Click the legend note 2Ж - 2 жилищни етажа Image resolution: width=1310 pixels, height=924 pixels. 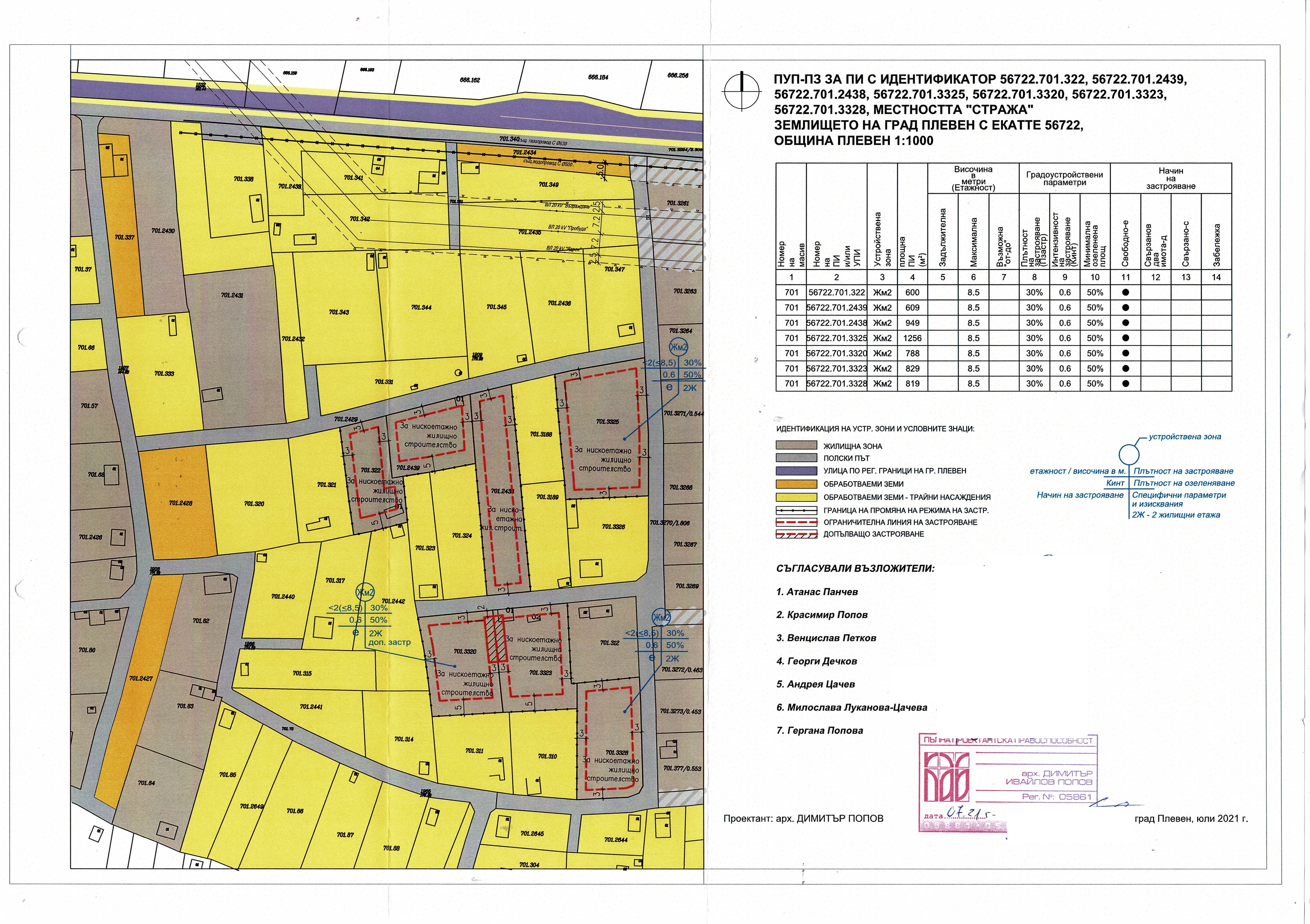[1176, 515]
